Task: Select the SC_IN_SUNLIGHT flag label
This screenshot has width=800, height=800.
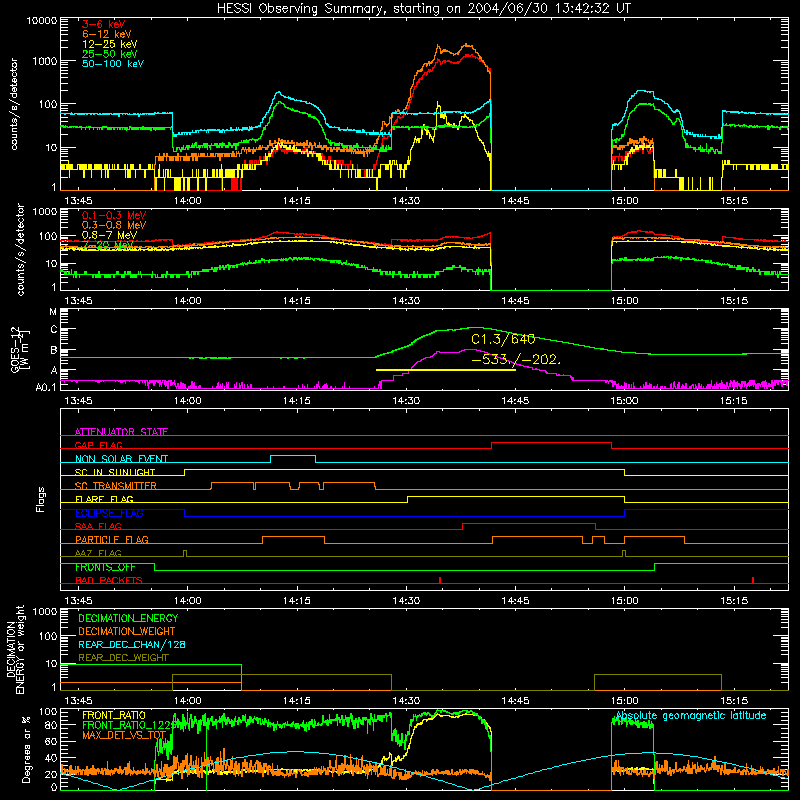Action: coord(115,472)
